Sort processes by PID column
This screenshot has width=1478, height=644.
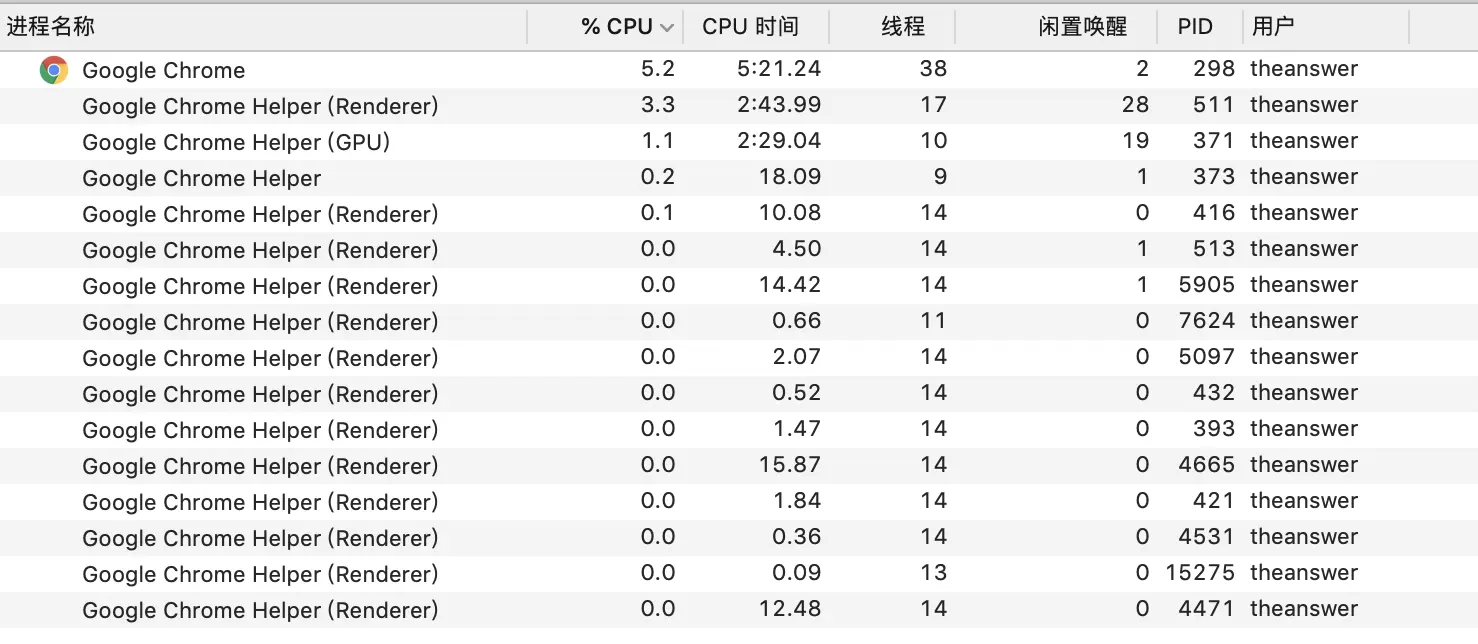[1194, 26]
